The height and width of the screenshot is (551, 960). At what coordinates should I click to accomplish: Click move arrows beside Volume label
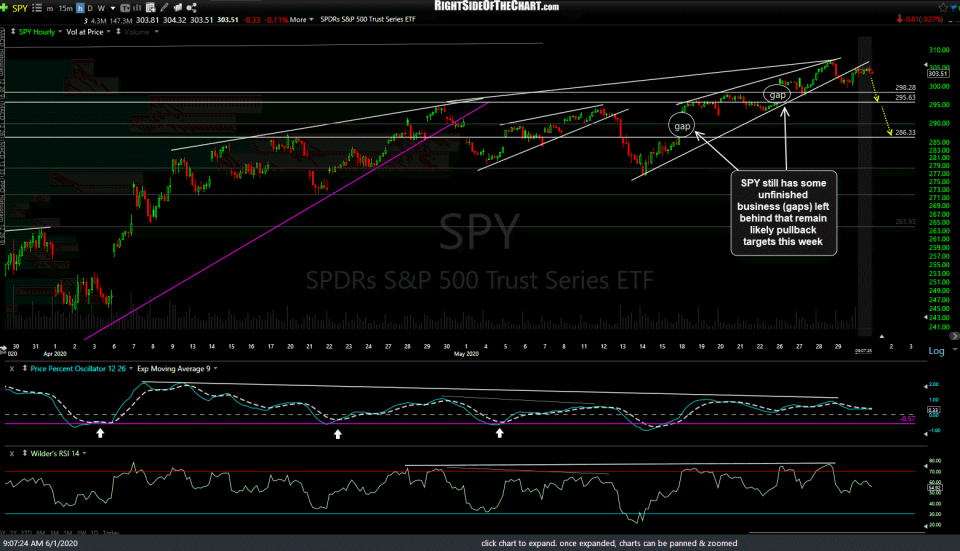(118, 31)
